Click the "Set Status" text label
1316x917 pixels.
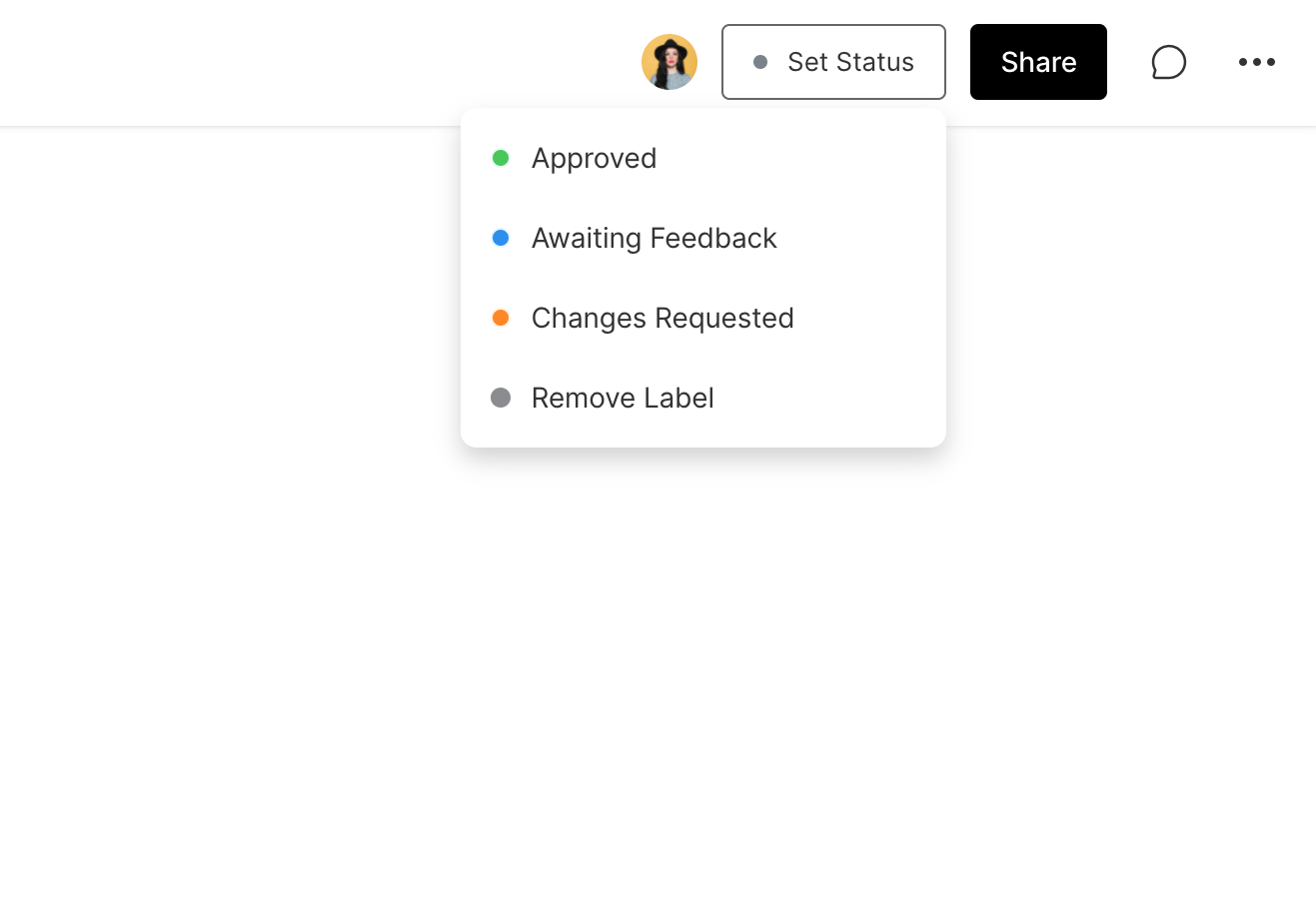tap(850, 62)
